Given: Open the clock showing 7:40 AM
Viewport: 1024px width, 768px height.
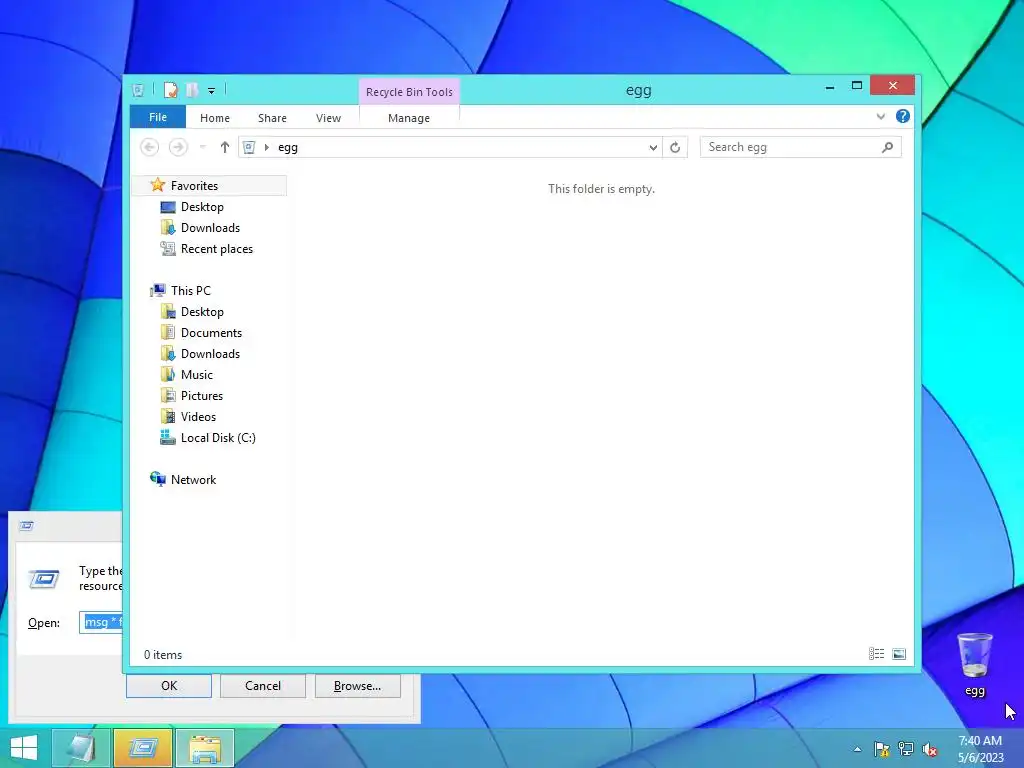Looking at the screenshot, I should click(x=980, y=749).
